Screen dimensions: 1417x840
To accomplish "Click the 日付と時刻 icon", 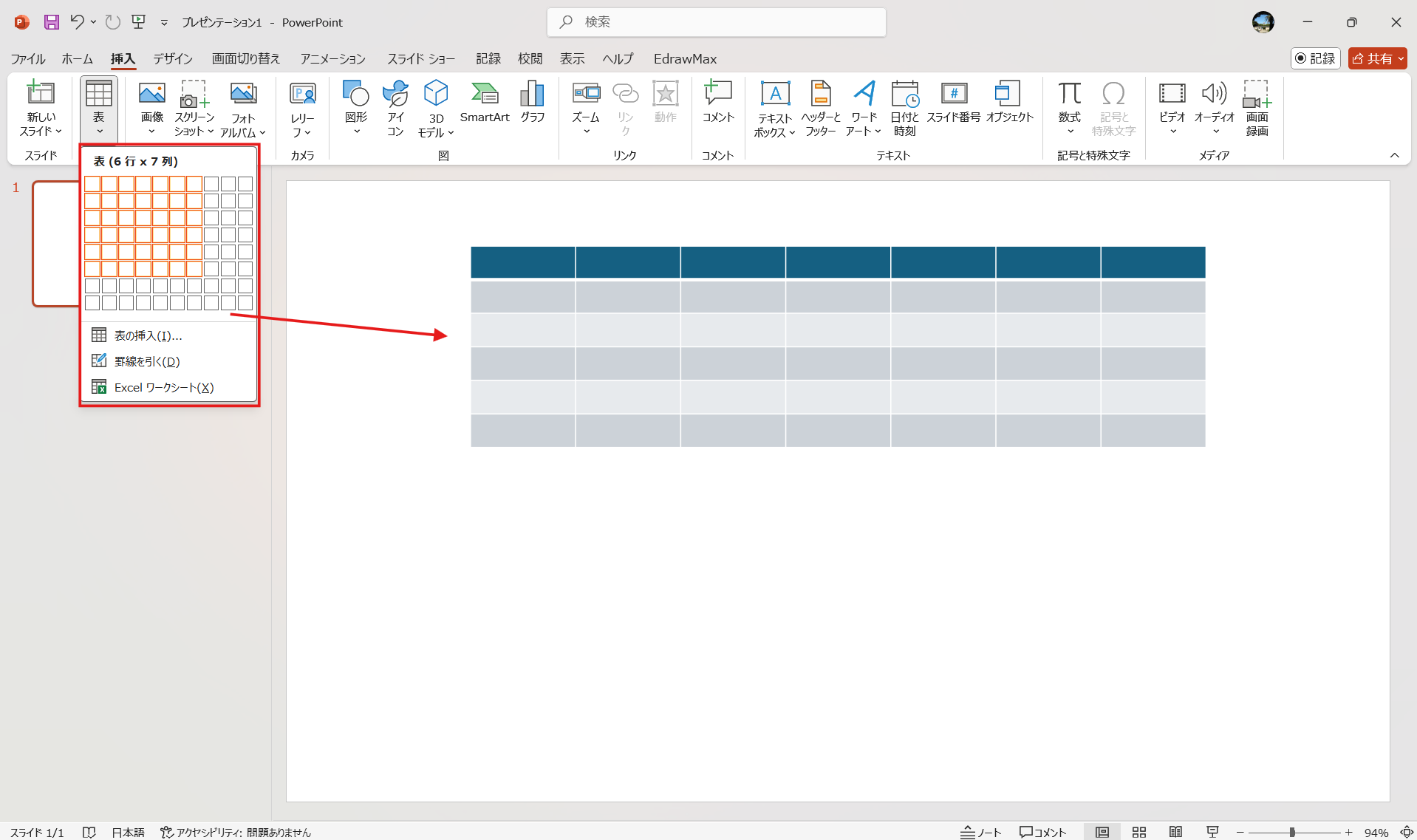I will coord(904,109).
